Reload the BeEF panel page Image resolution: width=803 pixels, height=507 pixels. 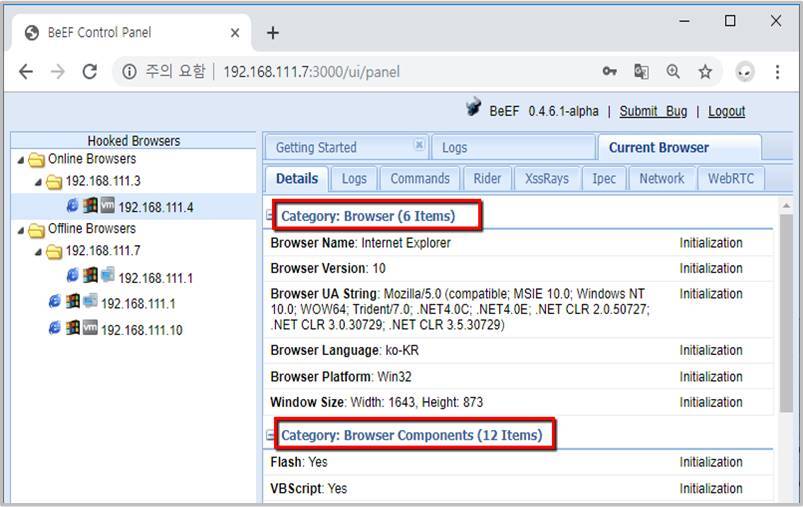point(90,72)
